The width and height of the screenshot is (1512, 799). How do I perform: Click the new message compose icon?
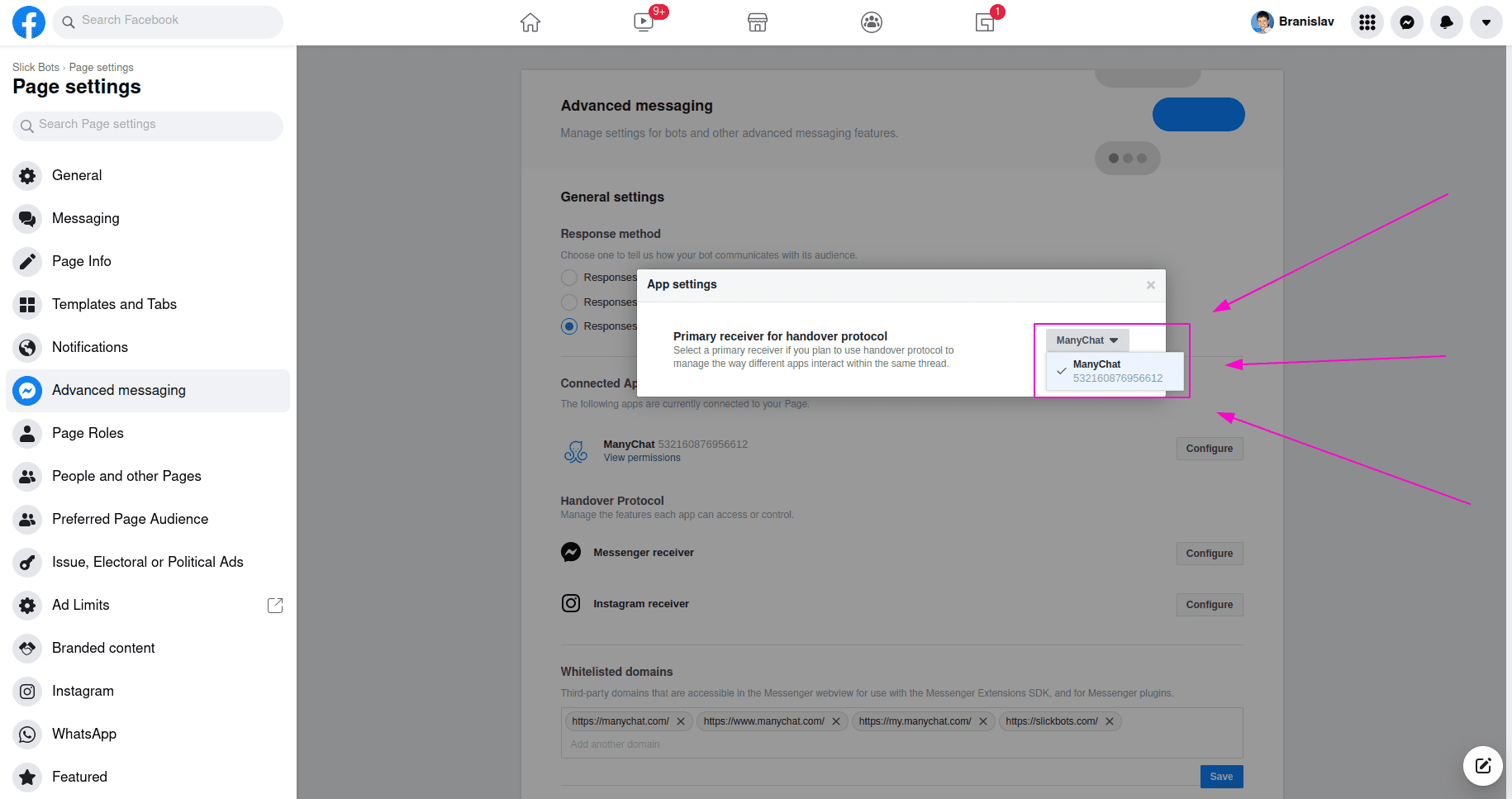(x=1483, y=766)
